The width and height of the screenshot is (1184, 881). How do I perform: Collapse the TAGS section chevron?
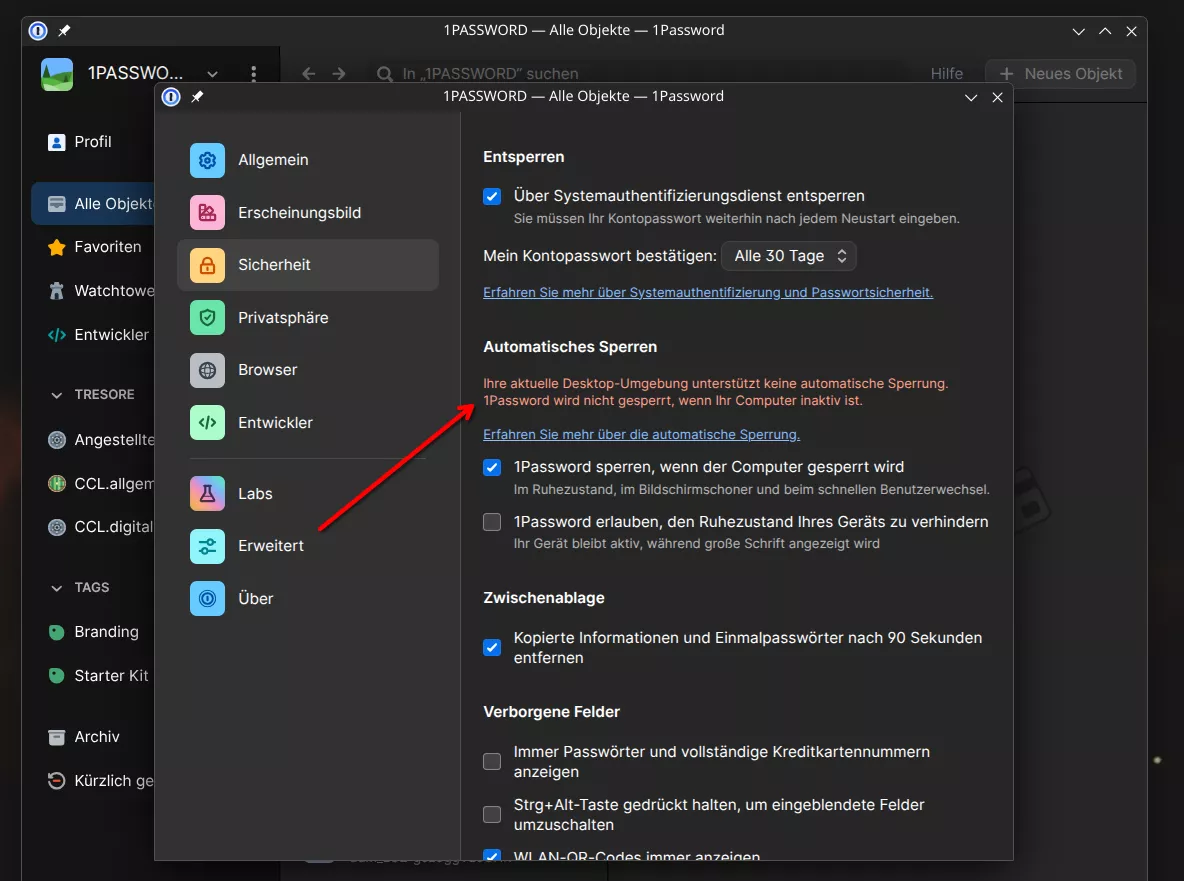coord(57,588)
